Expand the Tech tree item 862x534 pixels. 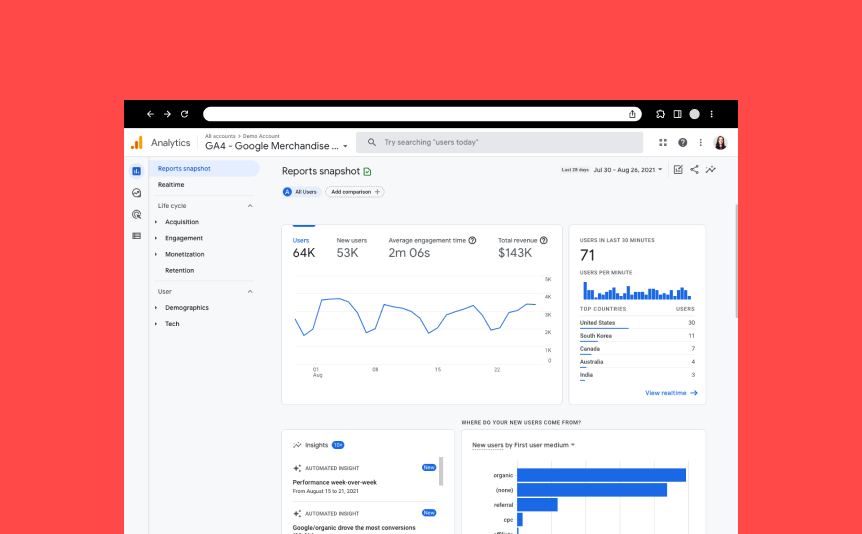(156, 324)
